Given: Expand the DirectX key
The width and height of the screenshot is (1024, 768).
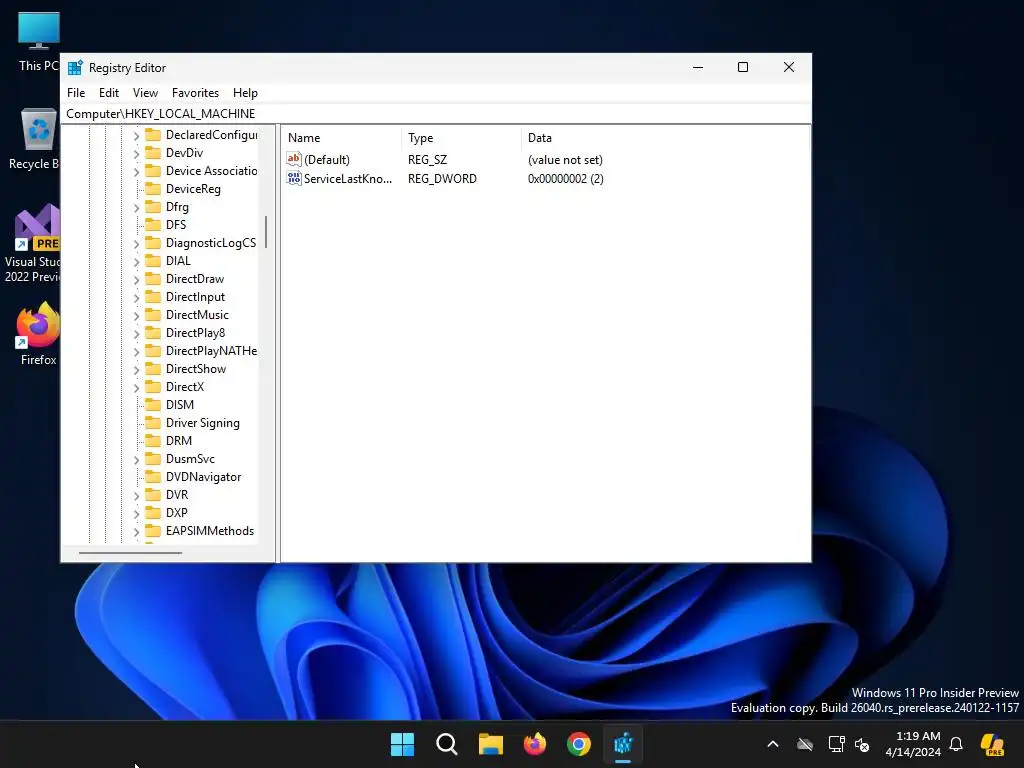Looking at the screenshot, I should [136, 388].
